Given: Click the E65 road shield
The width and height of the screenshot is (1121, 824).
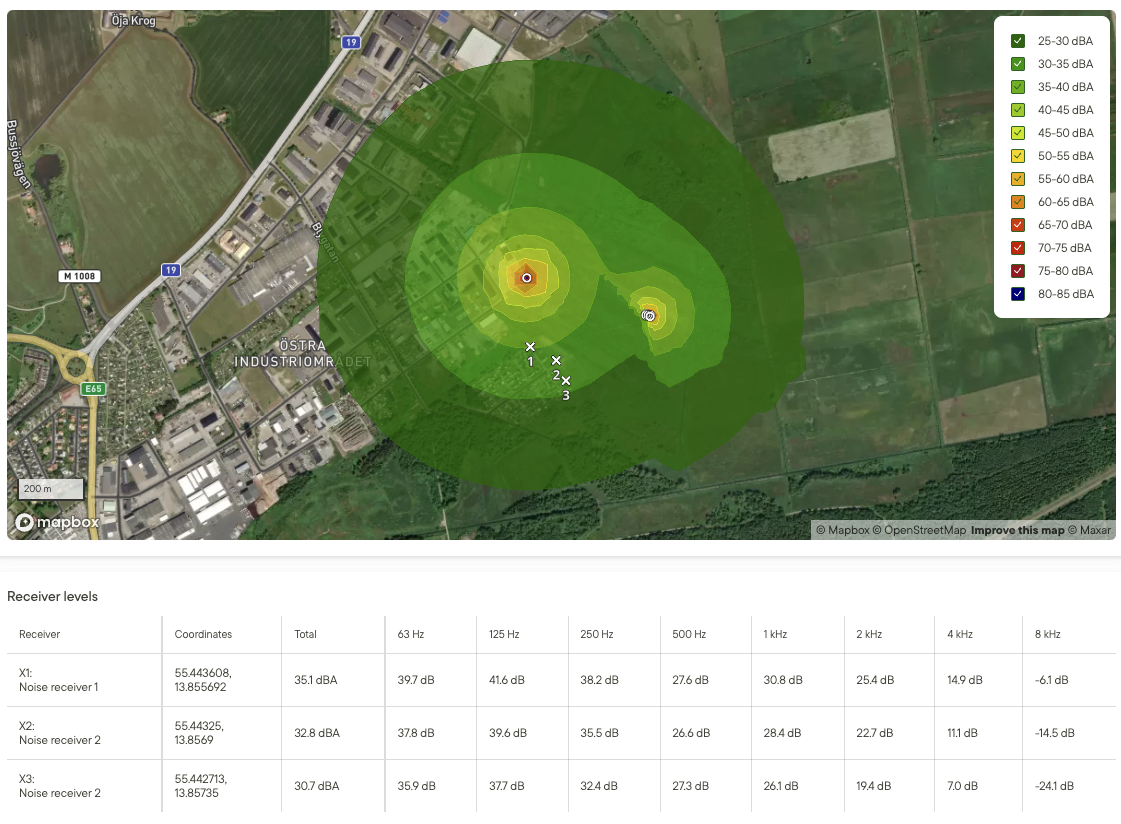Looking at the screenshot, I should pos(94,389).
